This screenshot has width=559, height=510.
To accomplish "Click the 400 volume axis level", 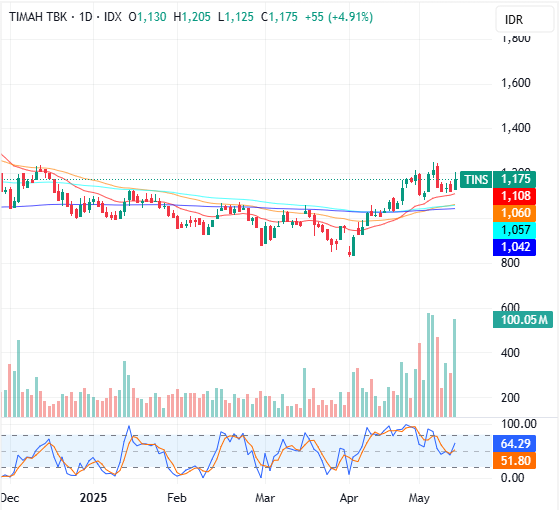I will tap(510, 353).
